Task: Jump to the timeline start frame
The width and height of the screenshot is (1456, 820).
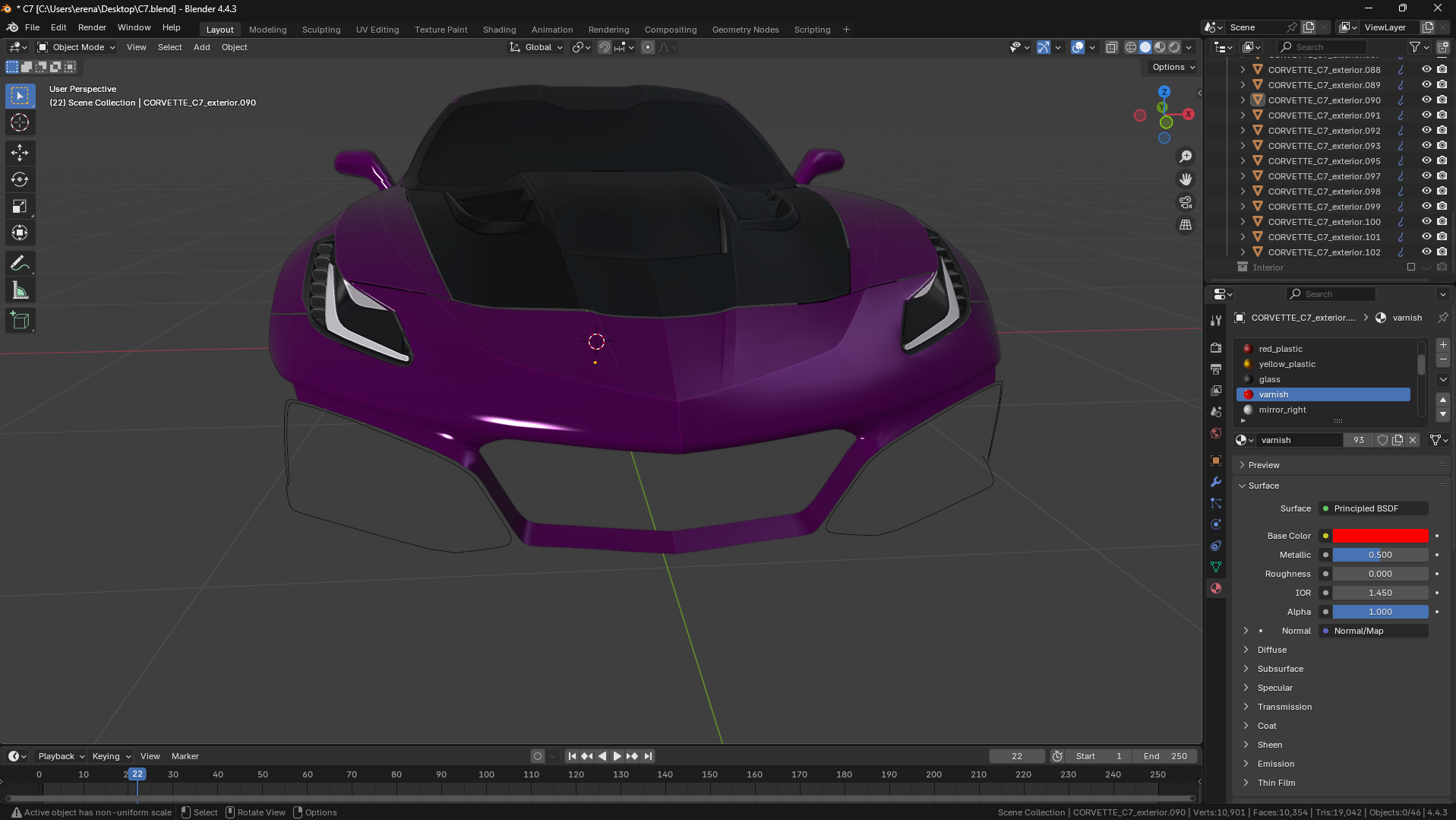Action: (572, 756)
